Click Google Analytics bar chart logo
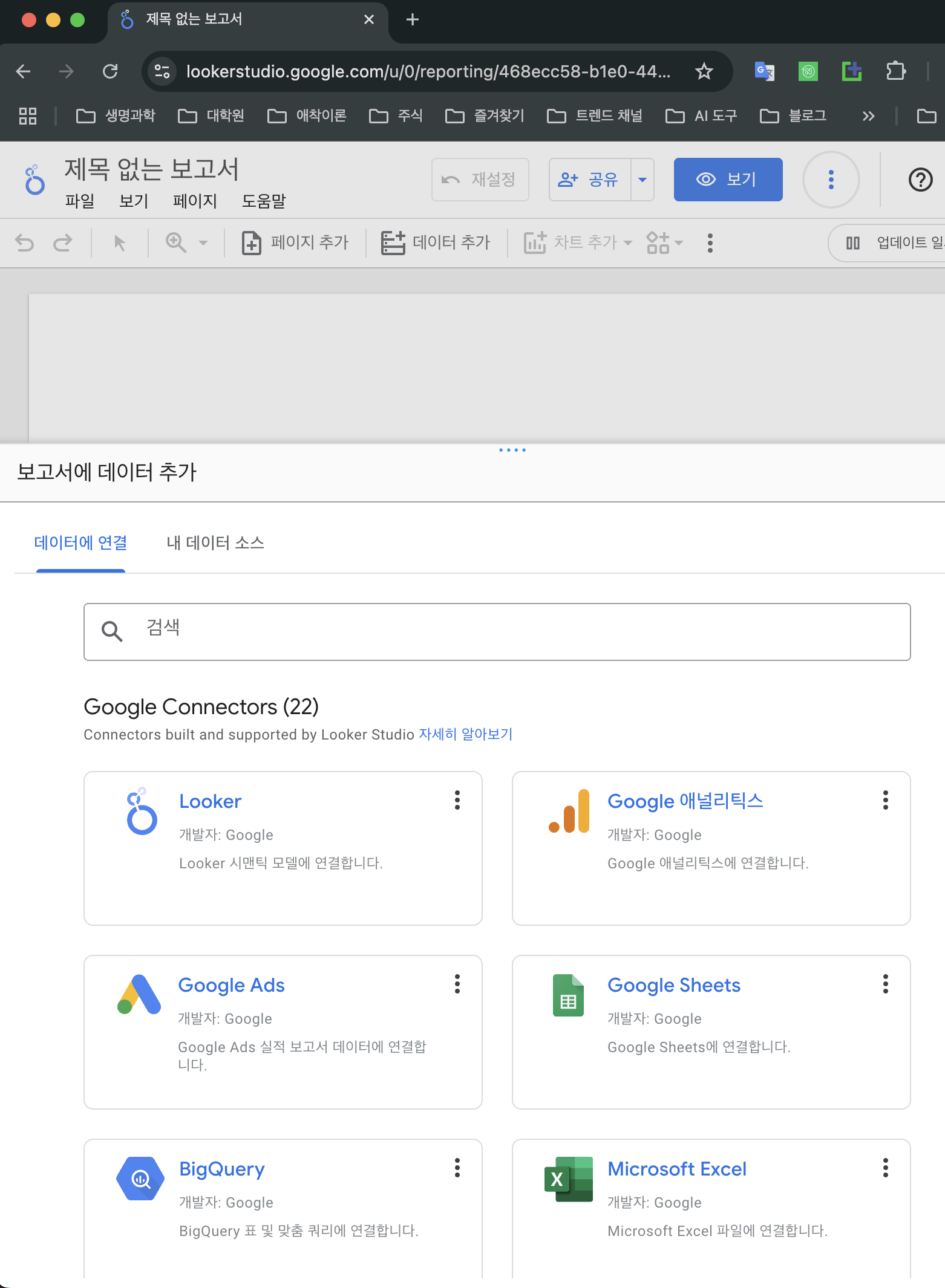This screenshot has width=945, height=1288. click(569, 811)
